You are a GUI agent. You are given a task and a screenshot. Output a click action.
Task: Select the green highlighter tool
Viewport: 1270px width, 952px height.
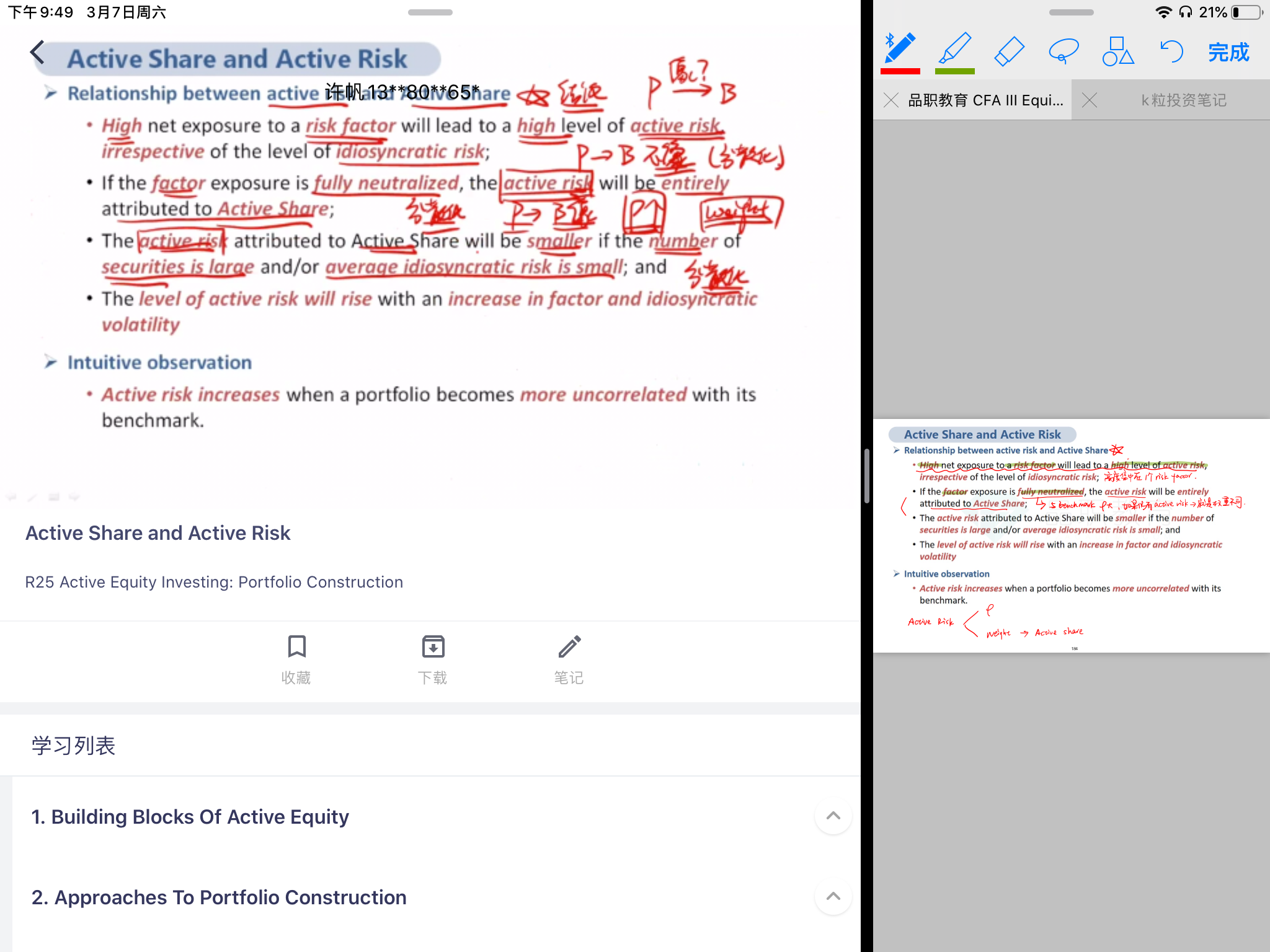954,52
